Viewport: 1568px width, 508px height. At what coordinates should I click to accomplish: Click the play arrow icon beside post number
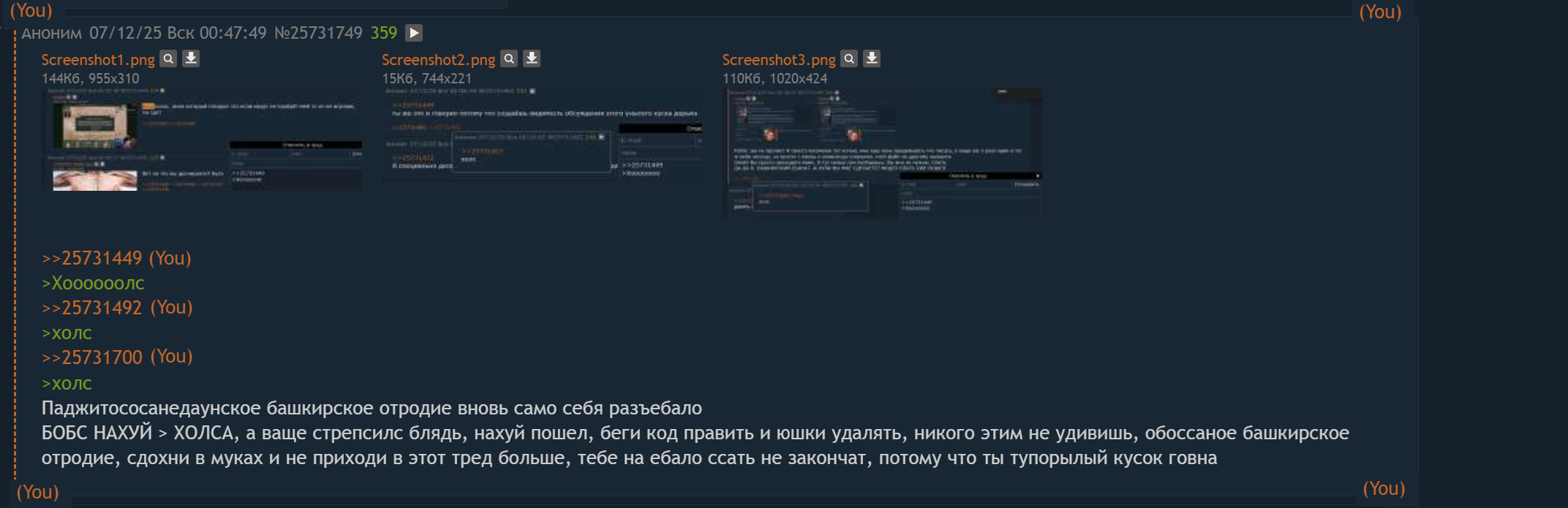pos(414,33)
